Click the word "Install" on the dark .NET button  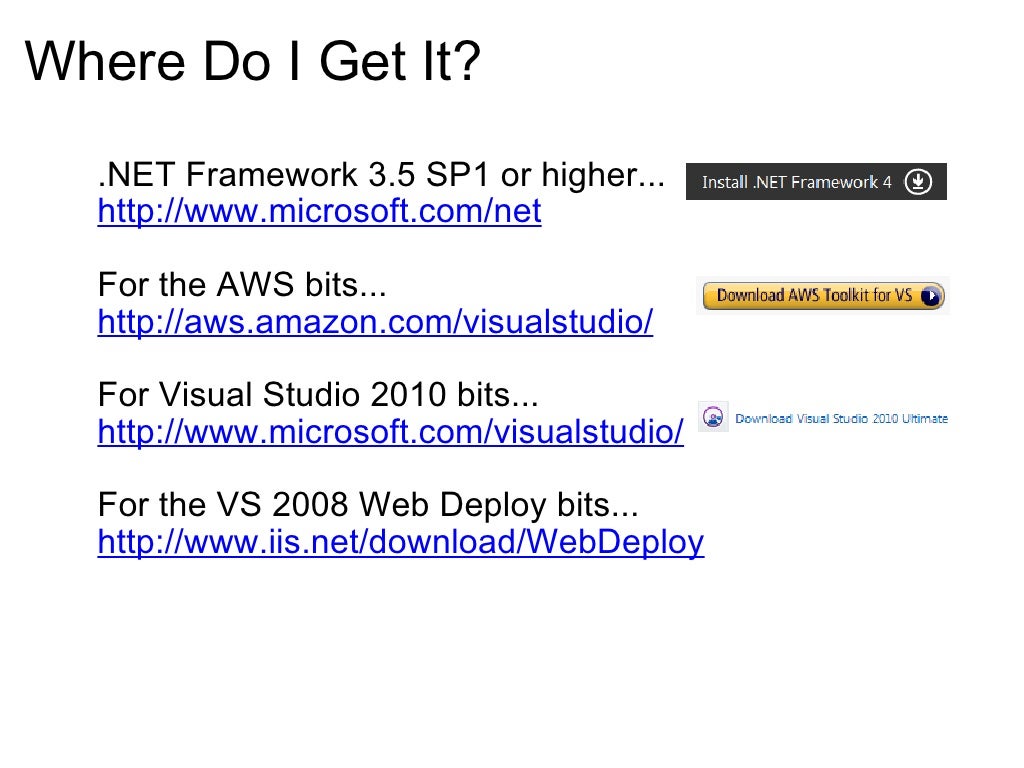point(724,183)
